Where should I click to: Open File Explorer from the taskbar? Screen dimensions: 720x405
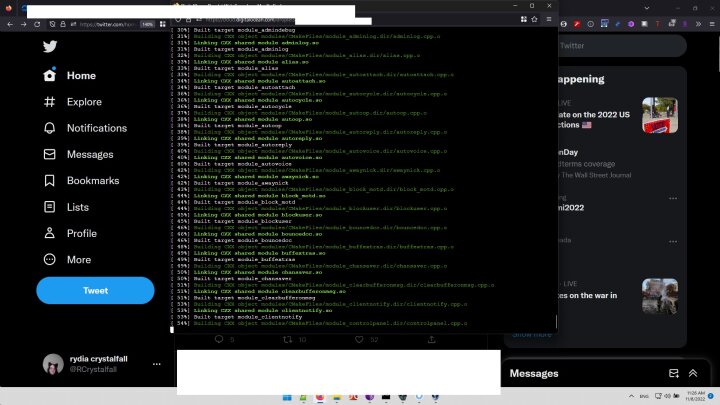point(337,397)
